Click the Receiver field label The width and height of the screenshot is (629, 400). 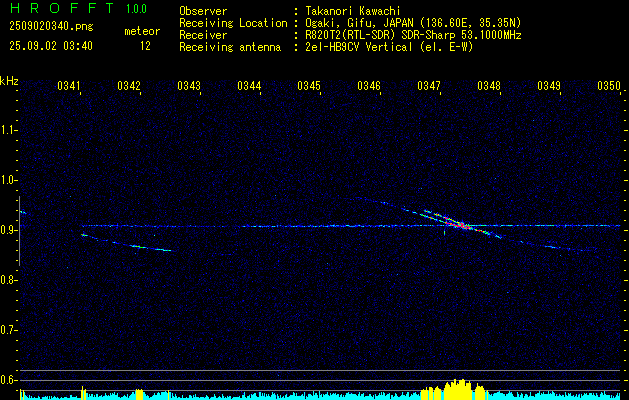point(203,35)
